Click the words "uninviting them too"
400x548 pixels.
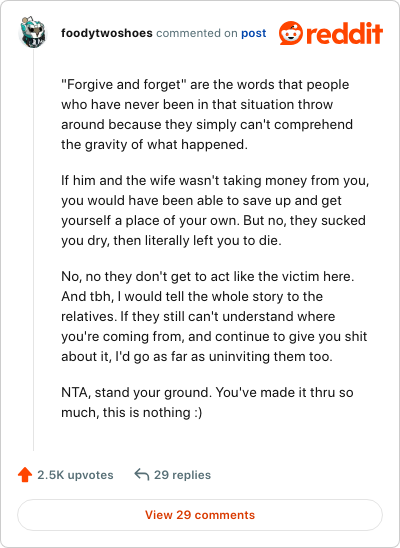pyautogui.click(x=270, y=356)
